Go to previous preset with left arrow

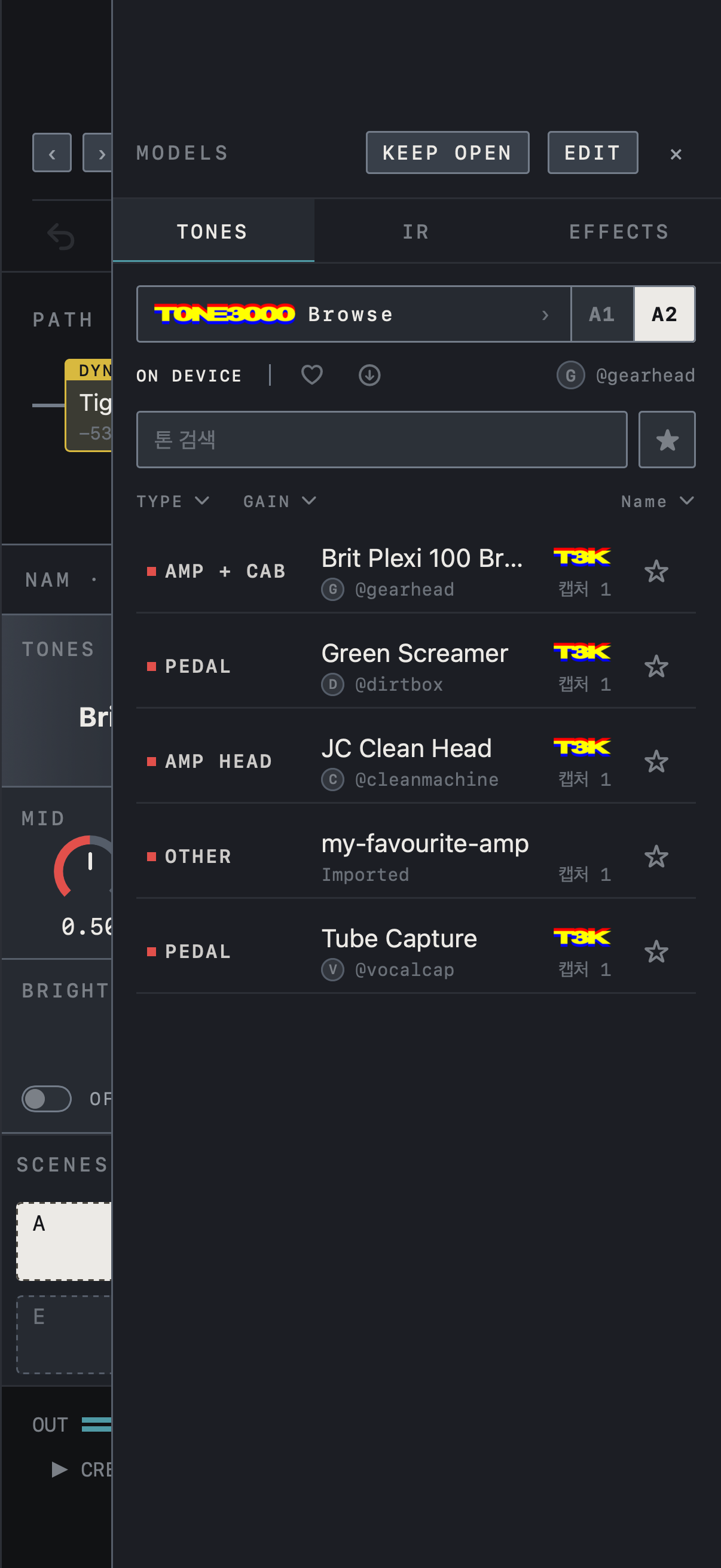52,152
